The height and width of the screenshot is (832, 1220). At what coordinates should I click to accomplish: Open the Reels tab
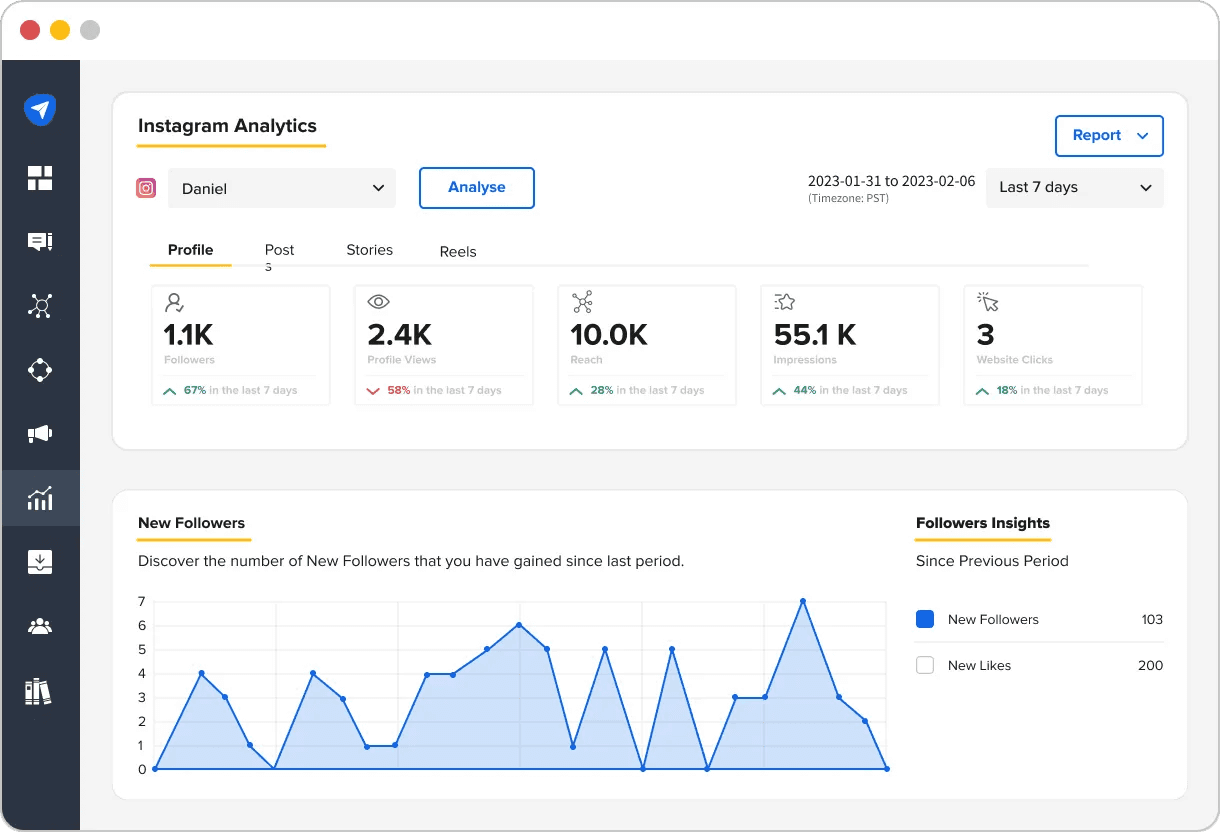pyautogui.click(x=457, y=251)
